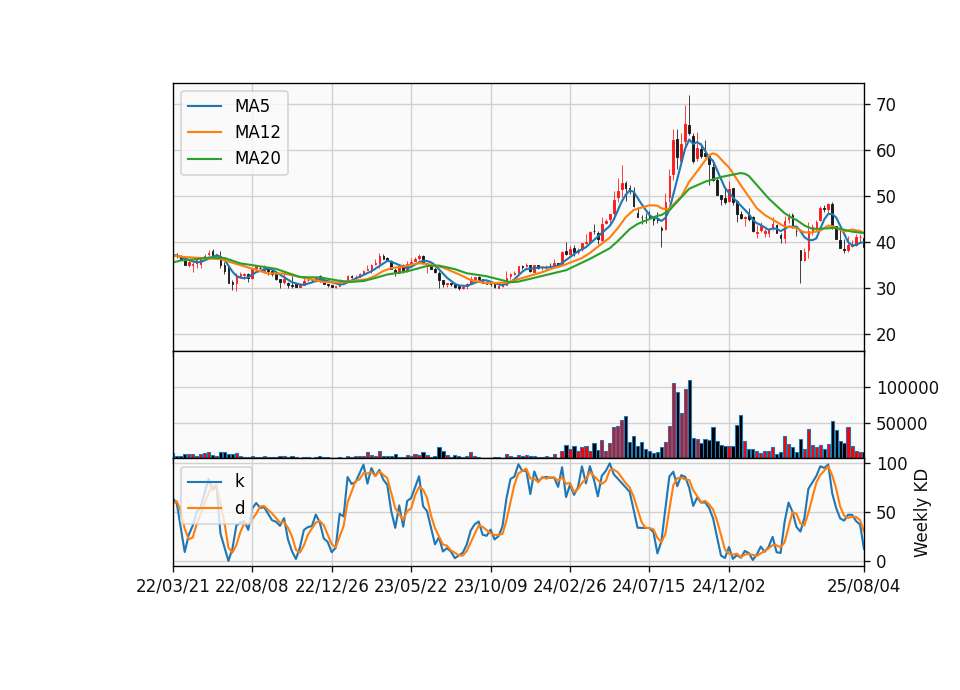Click the d legend label in KD panel

tap(239, 508)
